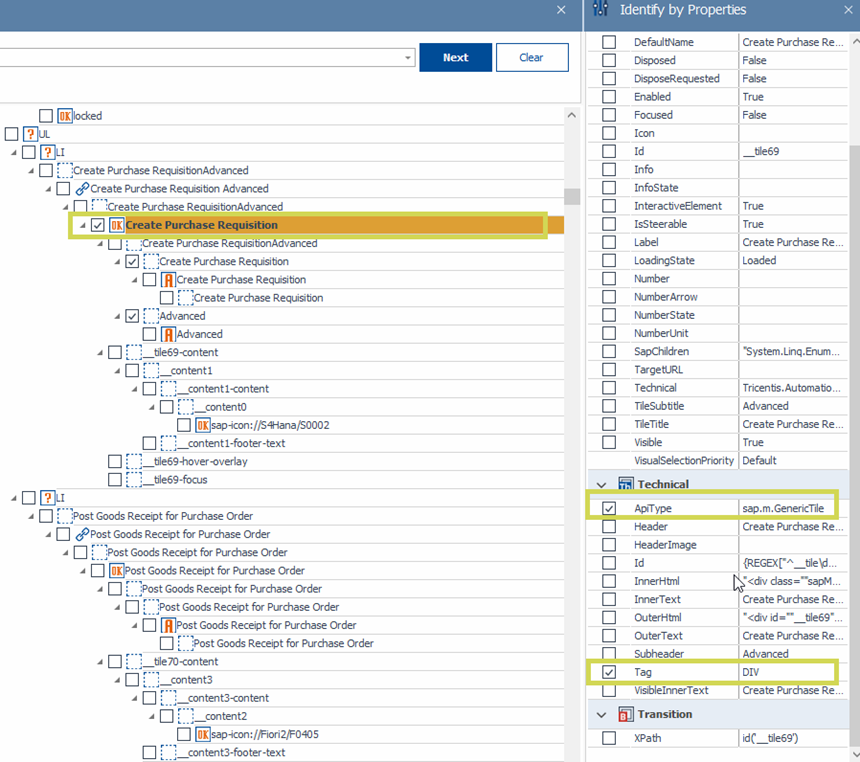This screenshot has width=860, height=762.
Task: Close the left tree panel
Action: click(x=561, y=9)
